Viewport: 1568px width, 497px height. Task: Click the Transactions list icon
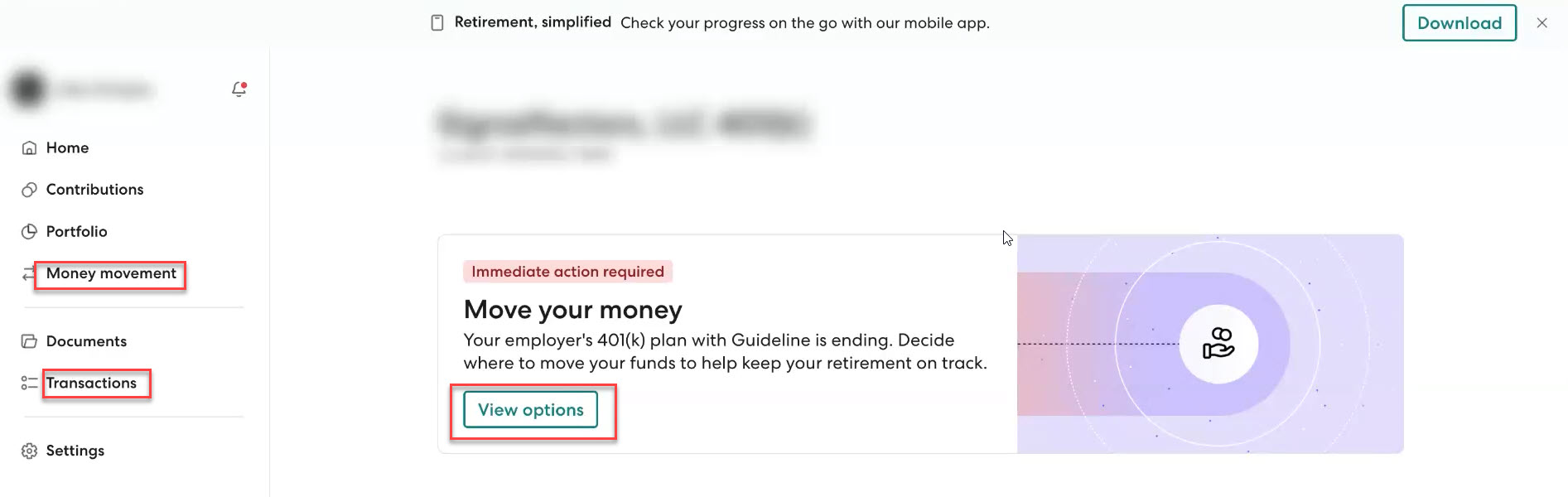30,383
